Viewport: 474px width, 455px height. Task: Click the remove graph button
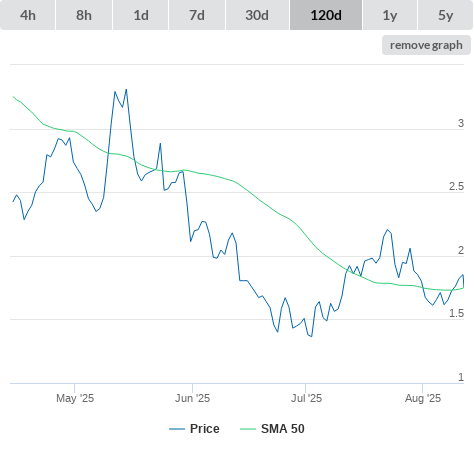click(426, 45)
